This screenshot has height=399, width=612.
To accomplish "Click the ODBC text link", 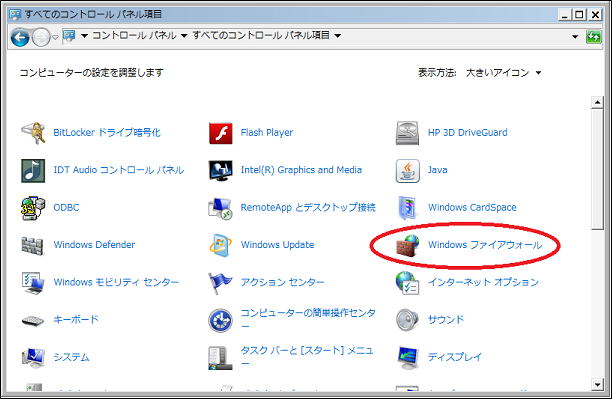I will click(66, 207).
